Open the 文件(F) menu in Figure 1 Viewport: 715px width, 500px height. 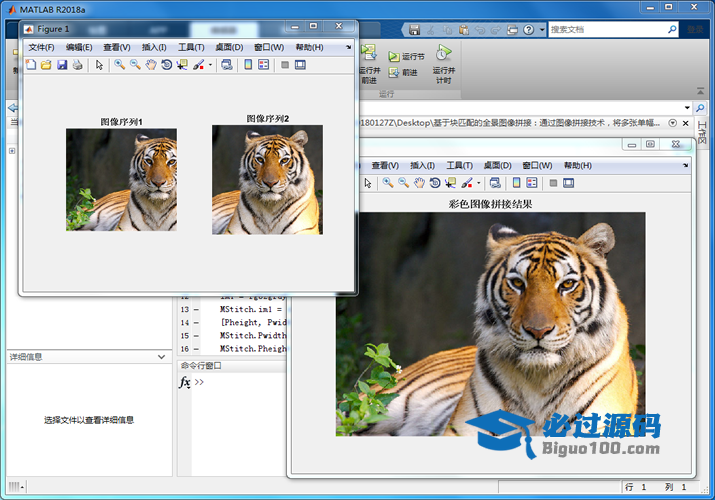point(41,47)
